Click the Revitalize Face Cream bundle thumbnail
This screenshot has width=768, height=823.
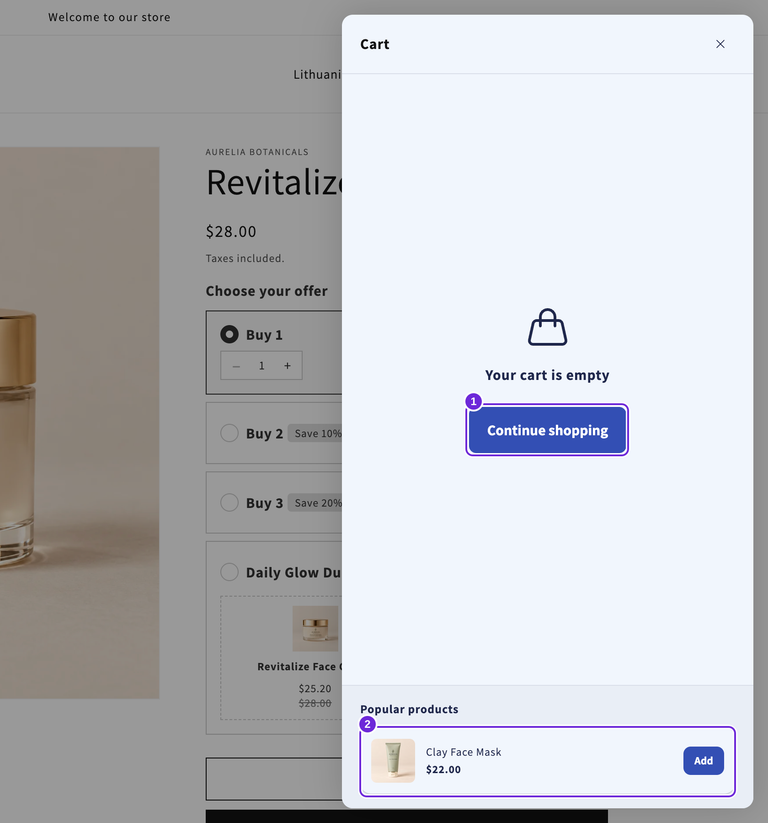(x=315, y=628)
